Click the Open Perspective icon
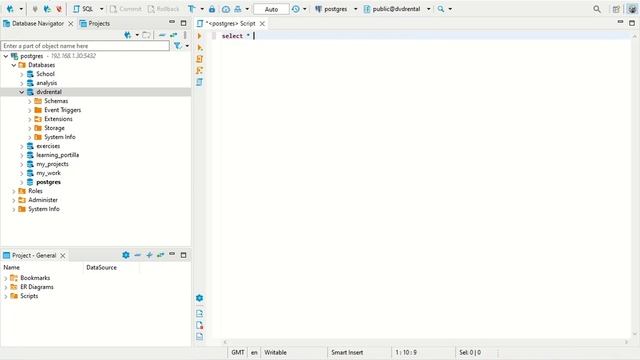This screenshot has width=640, height=360. 616,9
